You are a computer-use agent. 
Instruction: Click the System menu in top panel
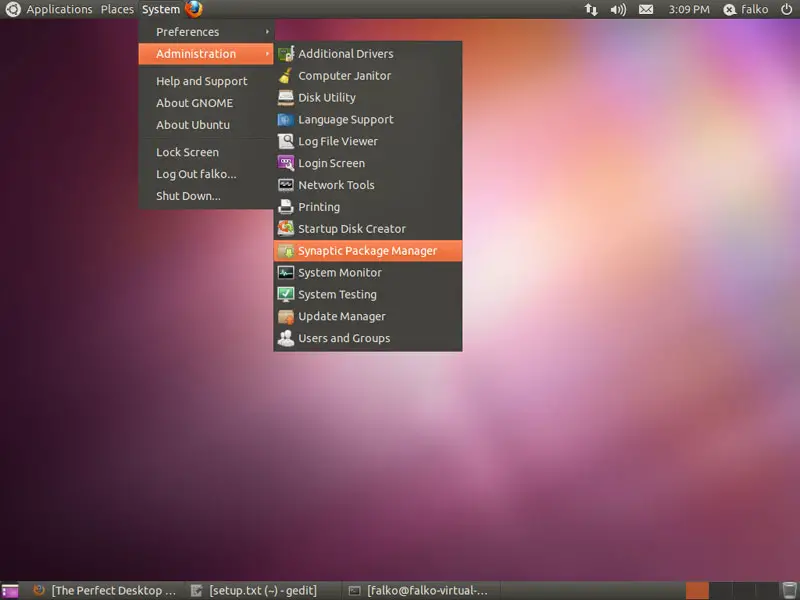(161, 9)
